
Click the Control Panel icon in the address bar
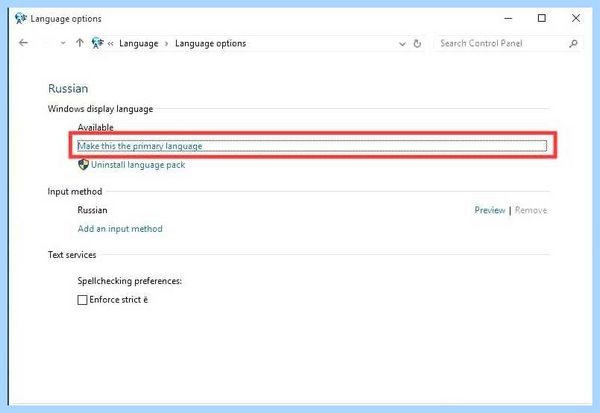point(98,43)
